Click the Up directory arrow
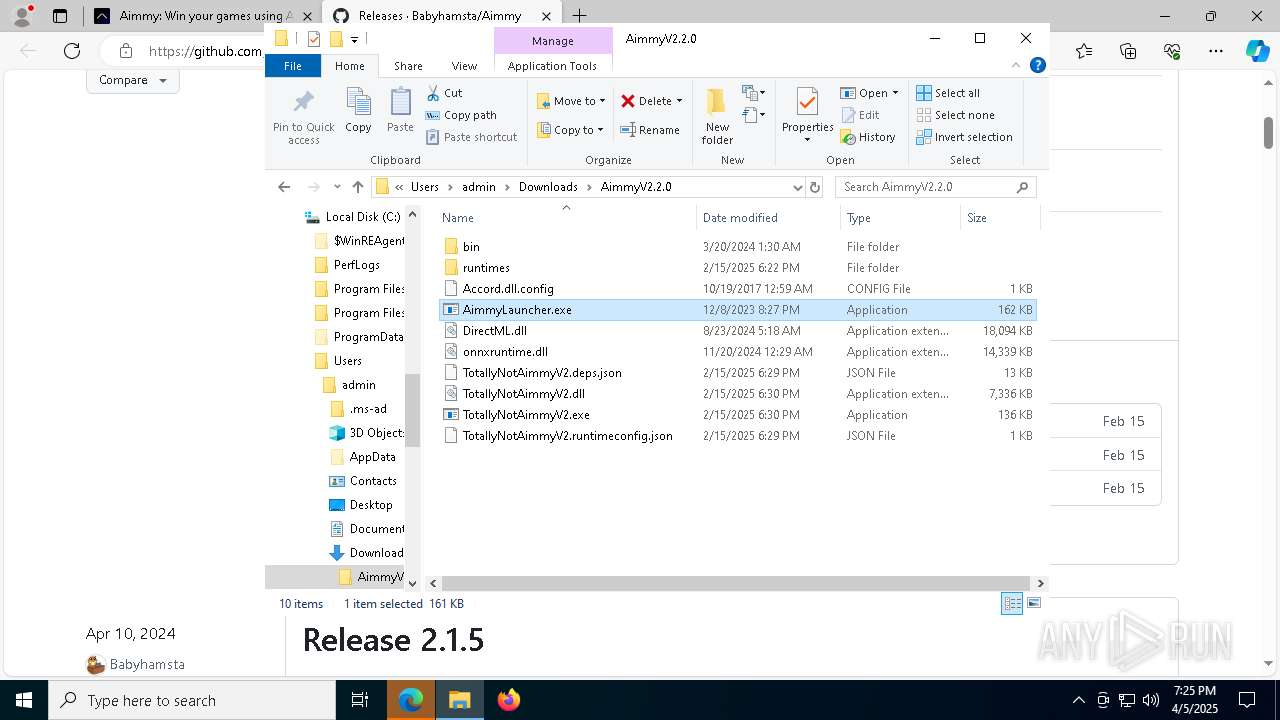This screenshot has width=1280, height=720. coord(358,187)
